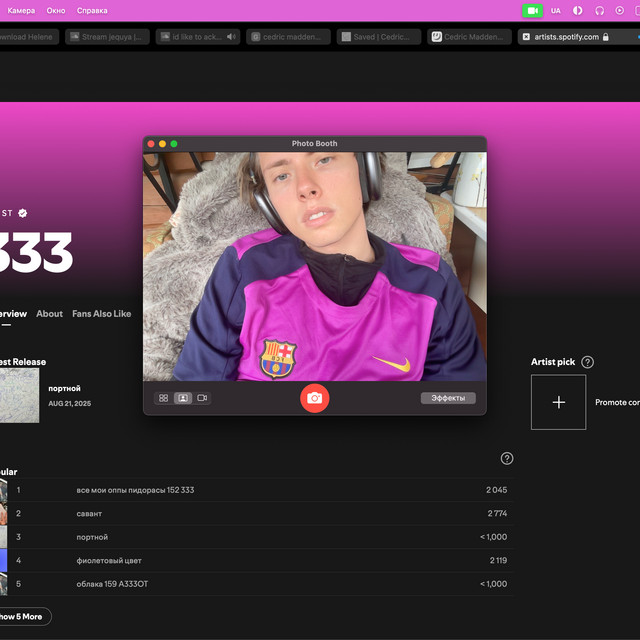Open the Камера menu

click(21, 10)
